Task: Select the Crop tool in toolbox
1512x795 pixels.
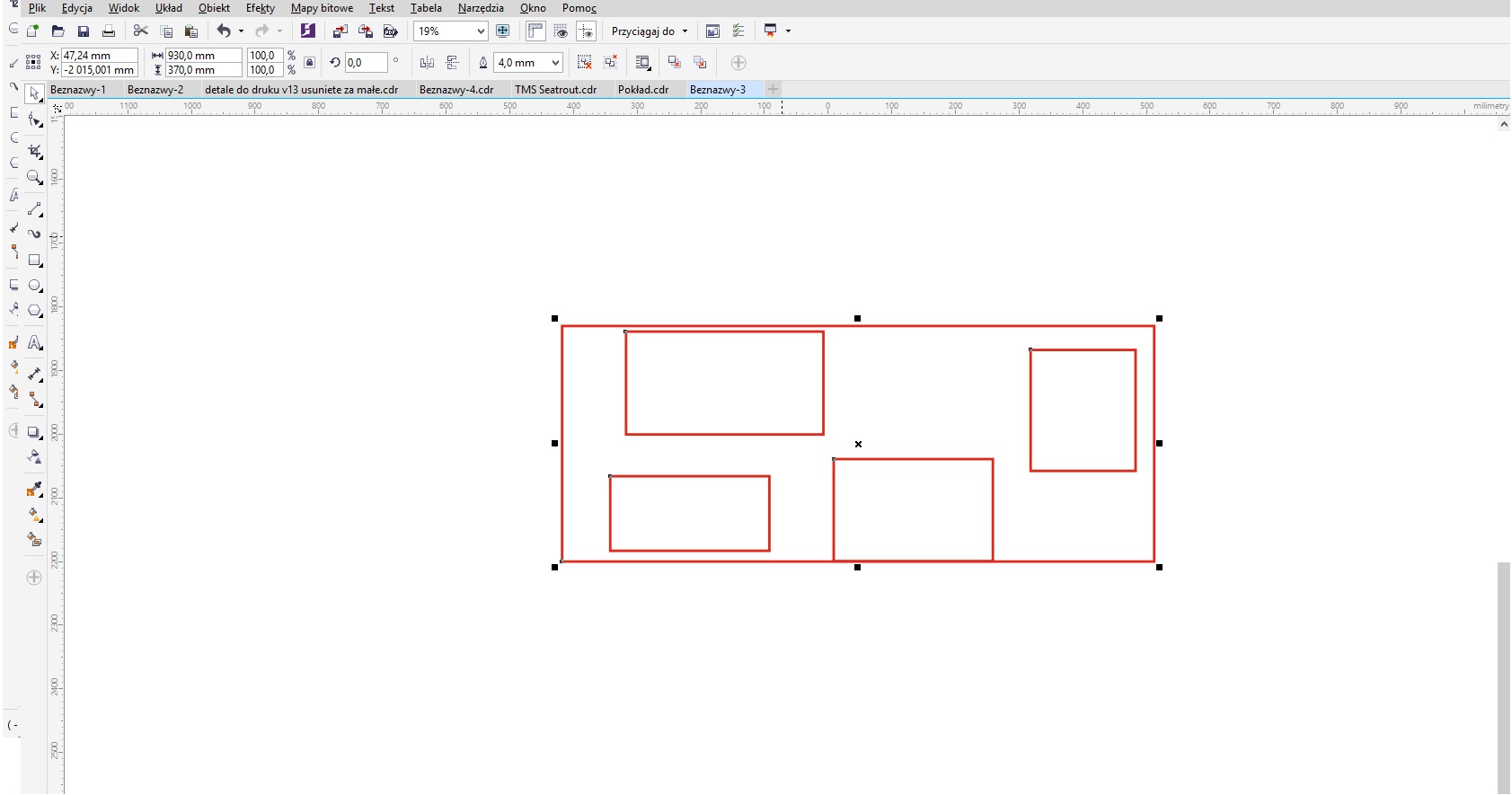Action: coord(35,151)
